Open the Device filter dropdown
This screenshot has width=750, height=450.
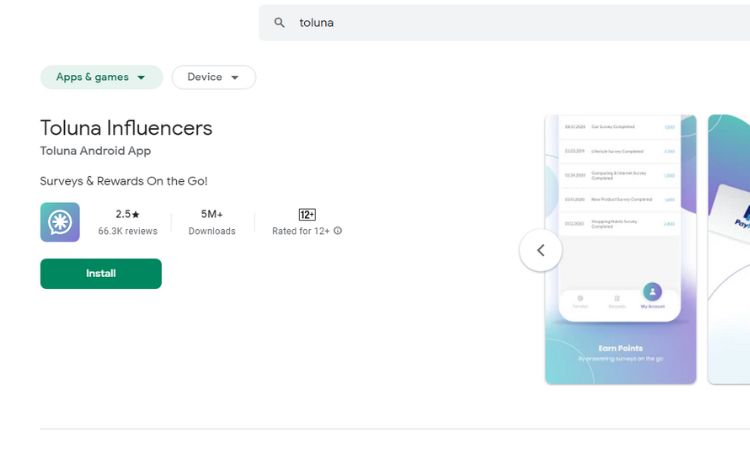click(214, 77)
